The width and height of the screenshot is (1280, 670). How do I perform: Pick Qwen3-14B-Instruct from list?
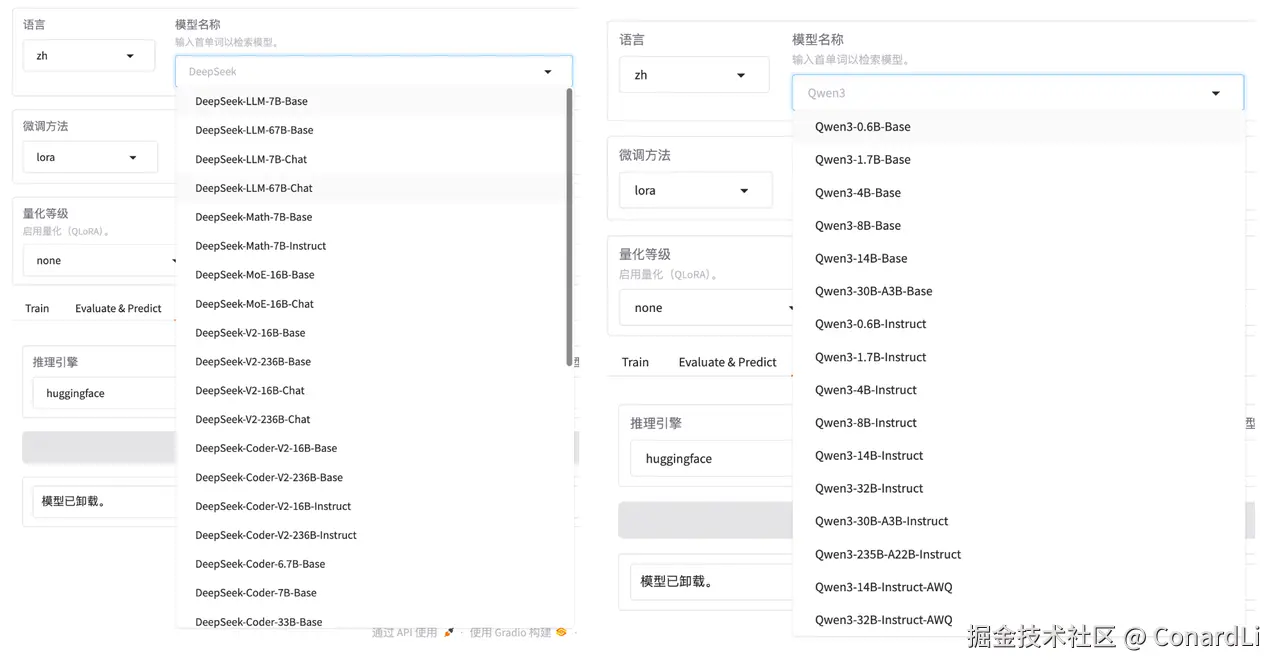point(1018,456)
